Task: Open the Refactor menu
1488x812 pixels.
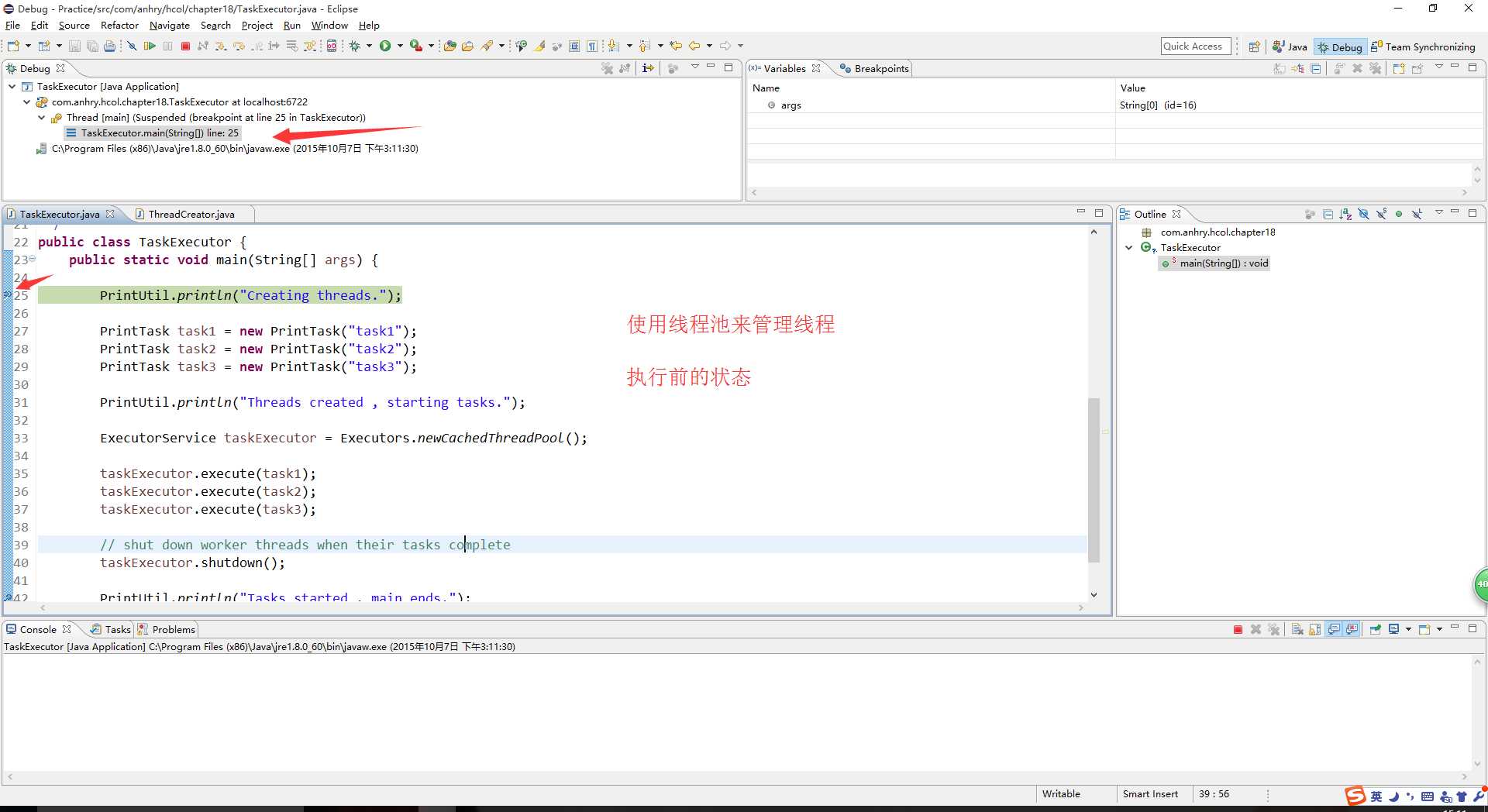Action: click(119, 26)
